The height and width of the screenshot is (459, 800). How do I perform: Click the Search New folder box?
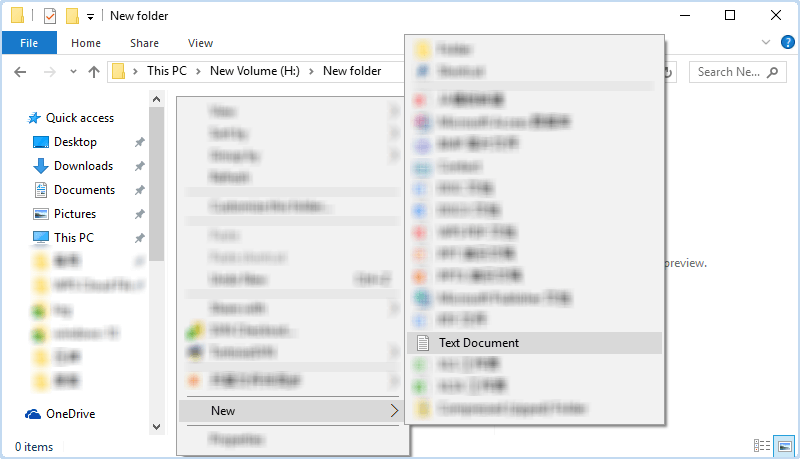pyautogui.click(x=728, y=72)
